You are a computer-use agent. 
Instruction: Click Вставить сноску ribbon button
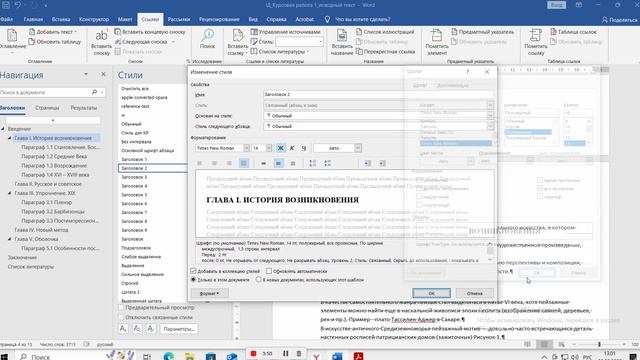click(x=101, y=42)
